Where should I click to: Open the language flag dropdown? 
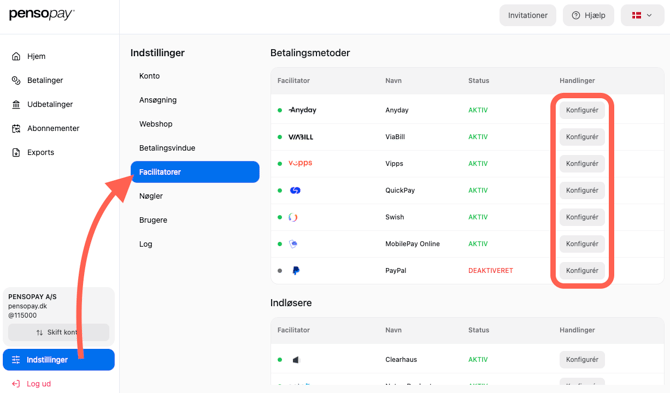[x=642, y=15]
